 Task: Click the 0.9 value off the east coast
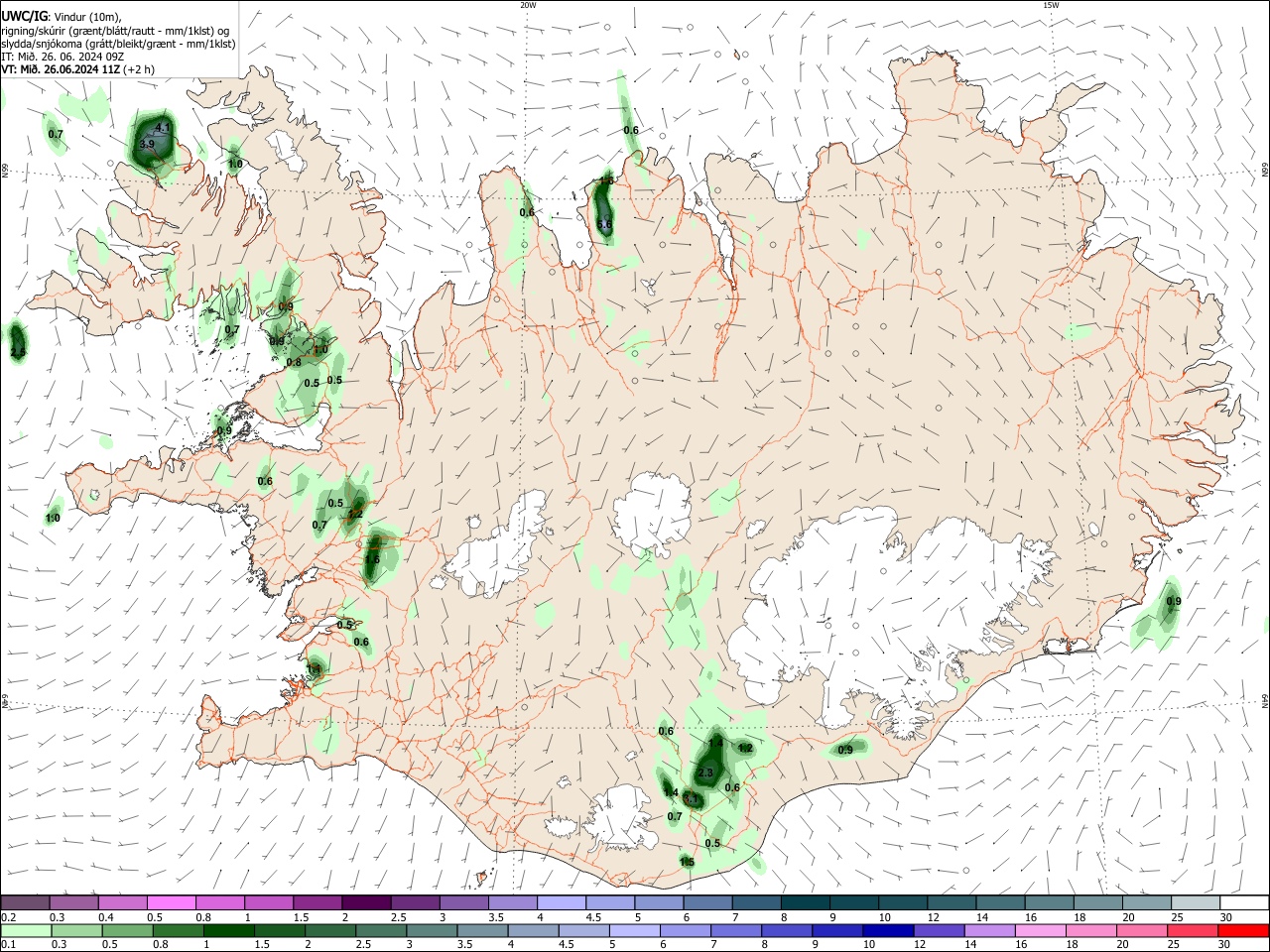click(1174, 601)
